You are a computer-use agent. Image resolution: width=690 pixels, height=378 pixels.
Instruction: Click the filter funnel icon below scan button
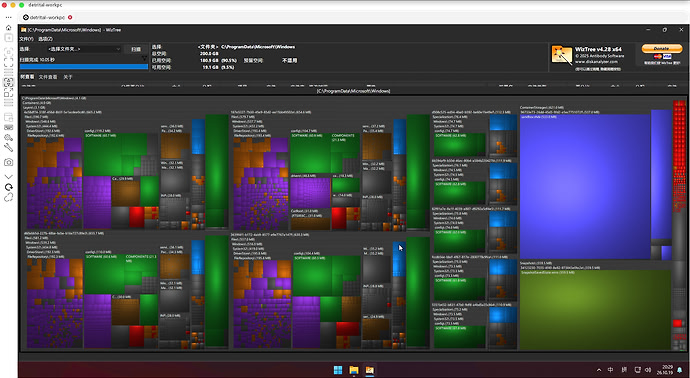pos(144,59)
